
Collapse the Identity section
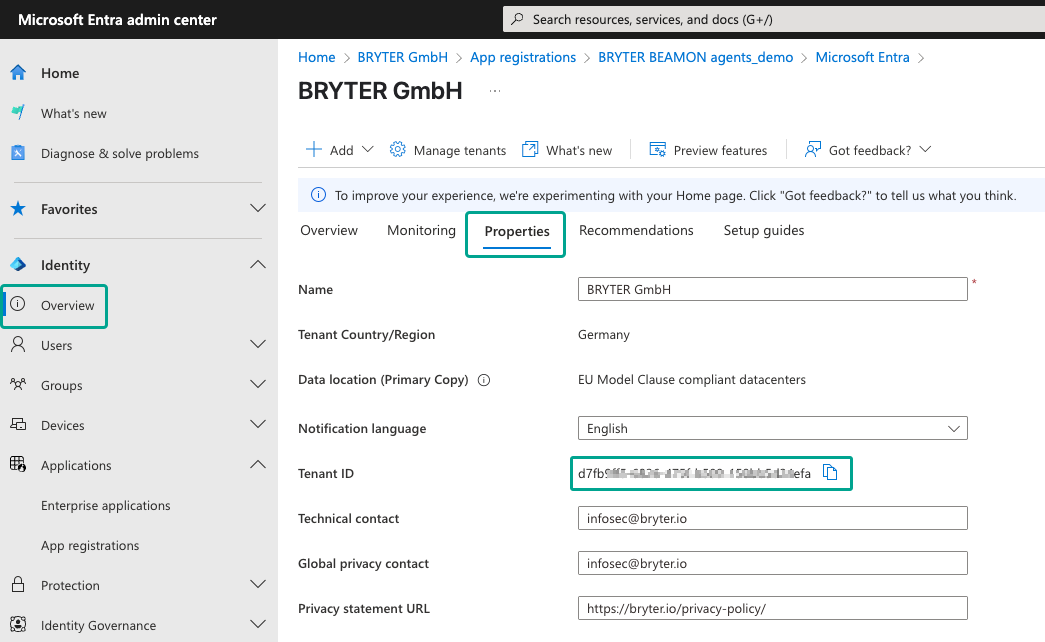(x=257, y=265)
